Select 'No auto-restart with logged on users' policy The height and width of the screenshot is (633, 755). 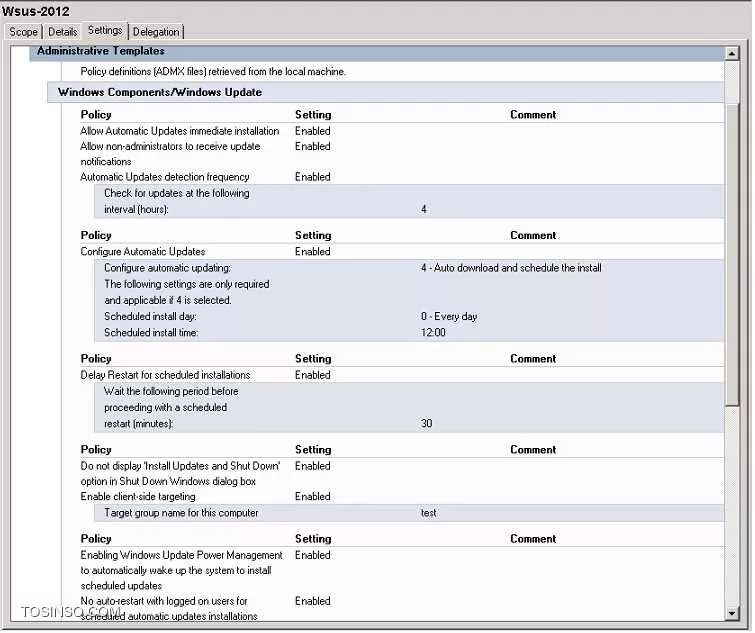pos(169,609)
